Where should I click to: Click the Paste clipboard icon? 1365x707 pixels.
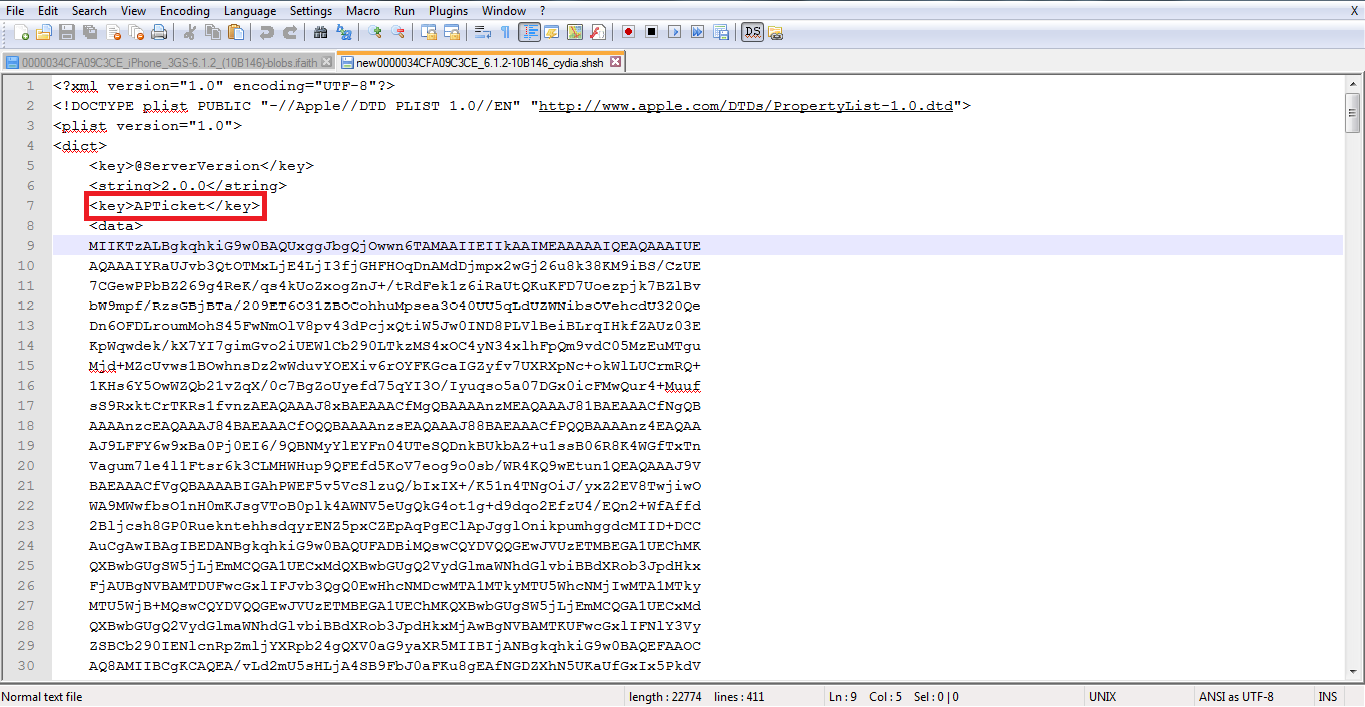pos(236,32)
